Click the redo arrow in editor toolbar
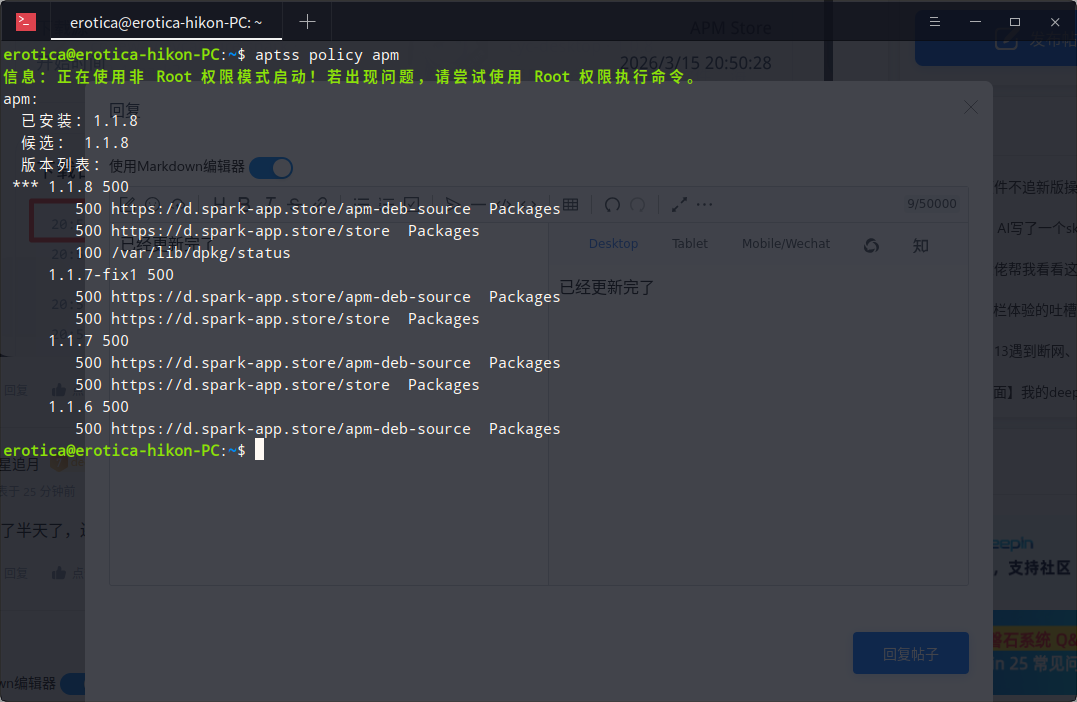 tap(638, 205)
